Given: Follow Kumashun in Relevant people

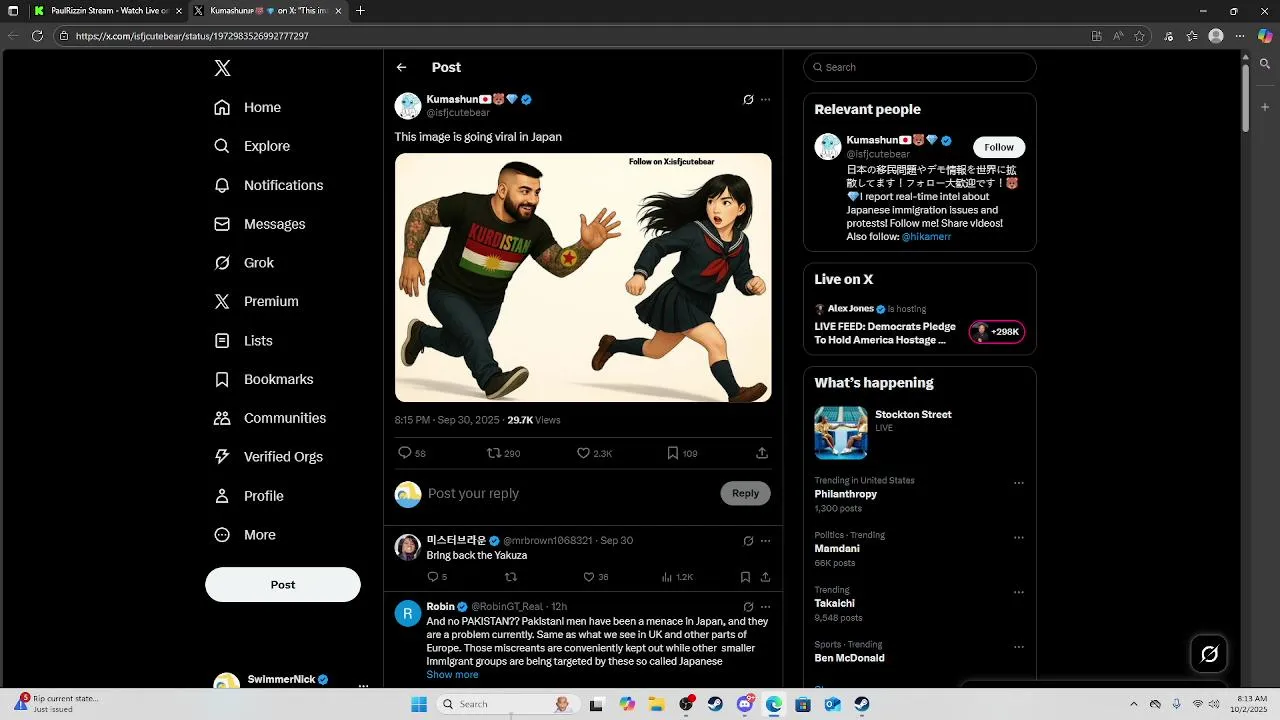Looking at the screenshot, I should click(x=999, y=147).
